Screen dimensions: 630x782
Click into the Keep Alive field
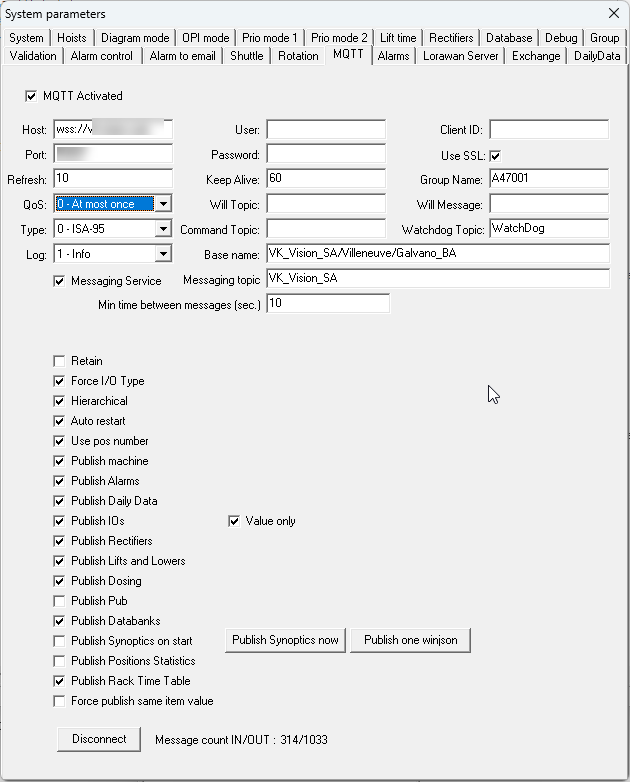click(325, 179)
